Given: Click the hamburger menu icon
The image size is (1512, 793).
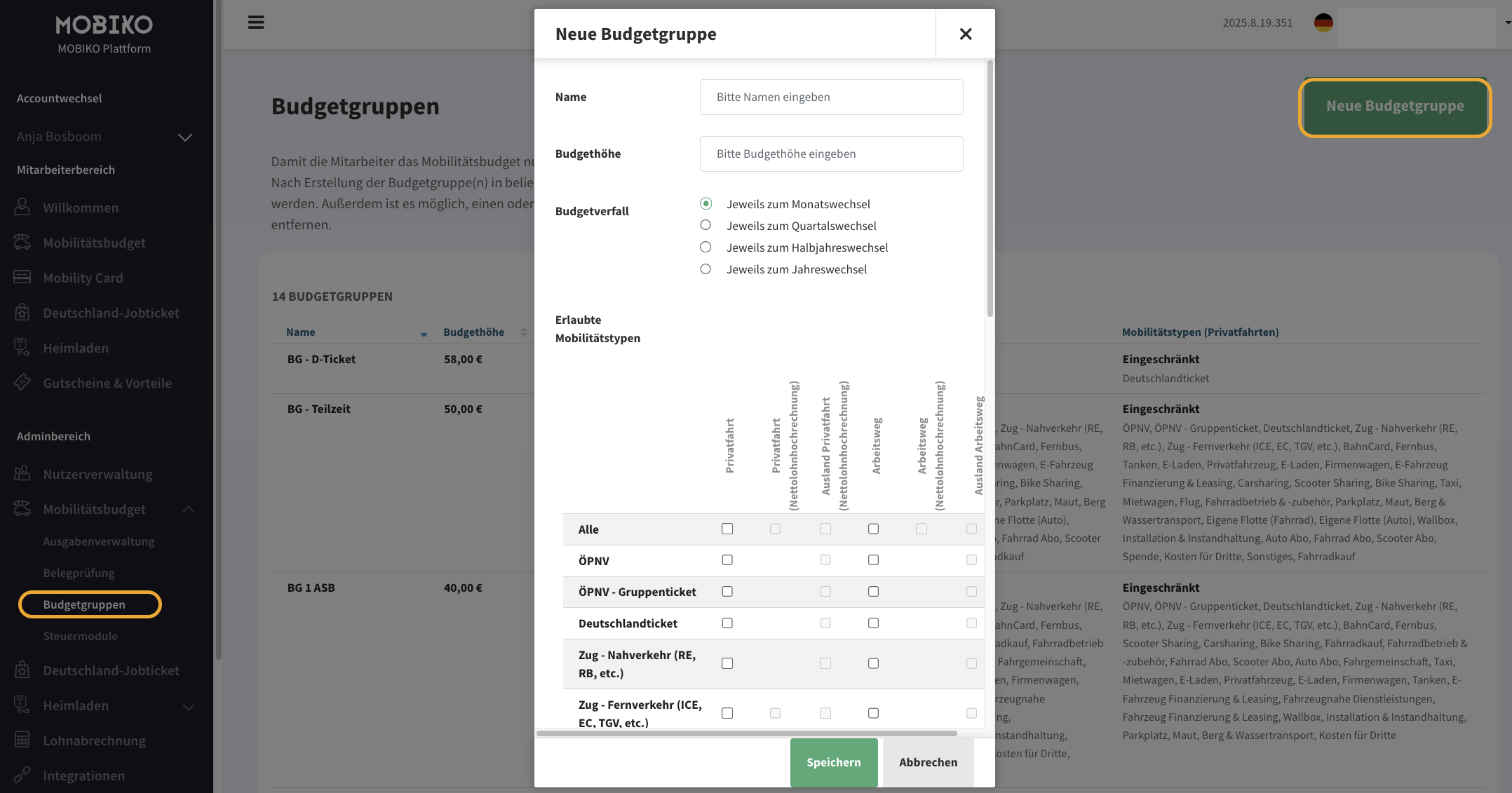Looking at the screenshot, I should tap(256, 22).
